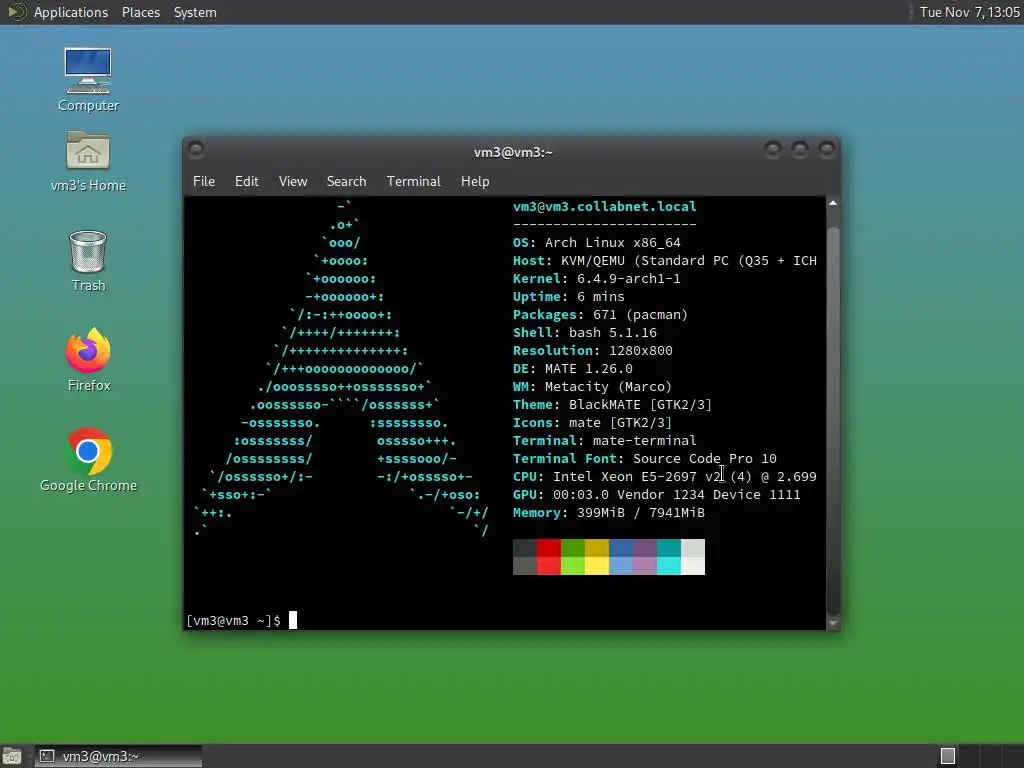Image resolution: width=1024 pixels, height=768 pixels.
Task: Click the clock showing Tue Nov 7, 13:05
Action: 969,12
